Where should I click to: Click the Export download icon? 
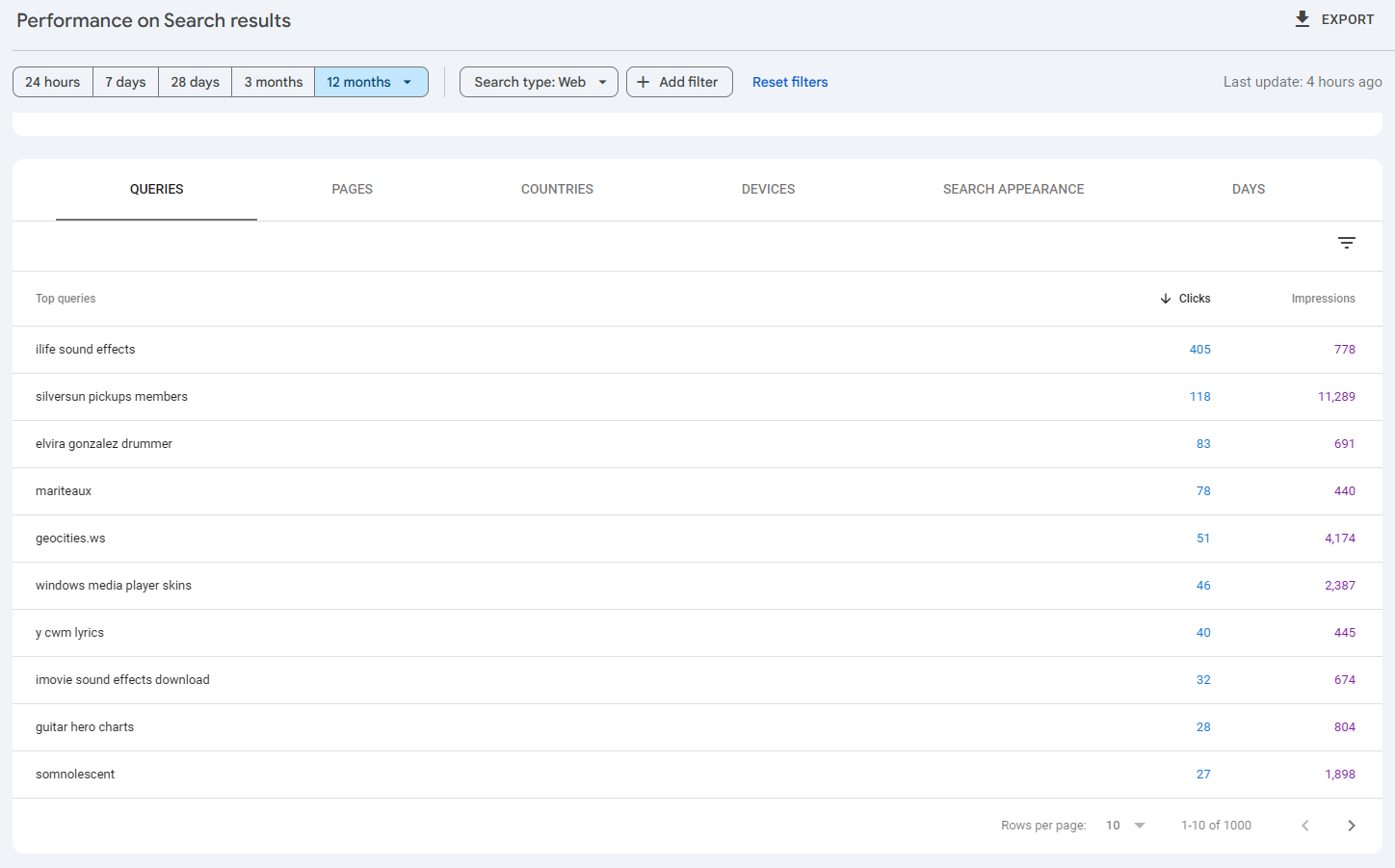(1302, 19)
